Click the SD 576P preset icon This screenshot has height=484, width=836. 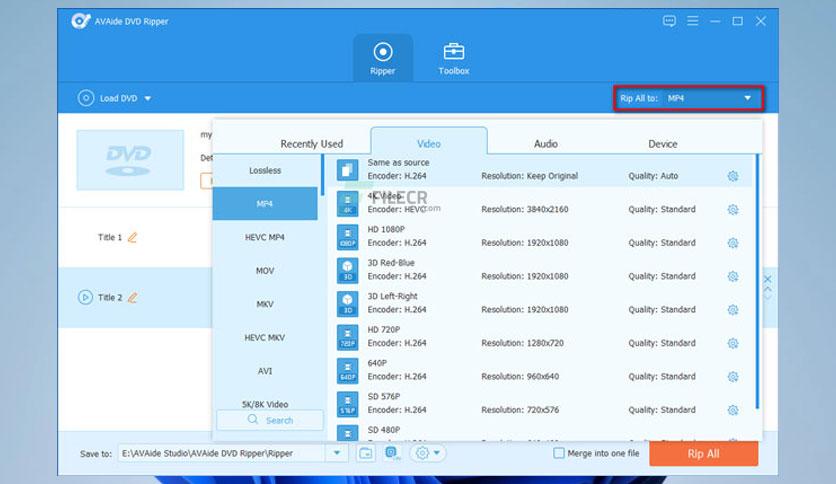pyautogui.click(x=348, y=405)
